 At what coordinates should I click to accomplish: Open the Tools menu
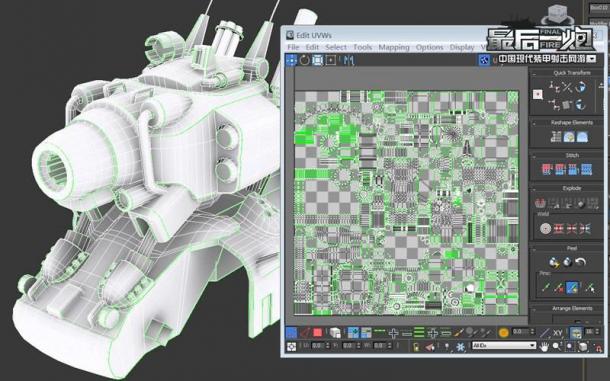362,47
